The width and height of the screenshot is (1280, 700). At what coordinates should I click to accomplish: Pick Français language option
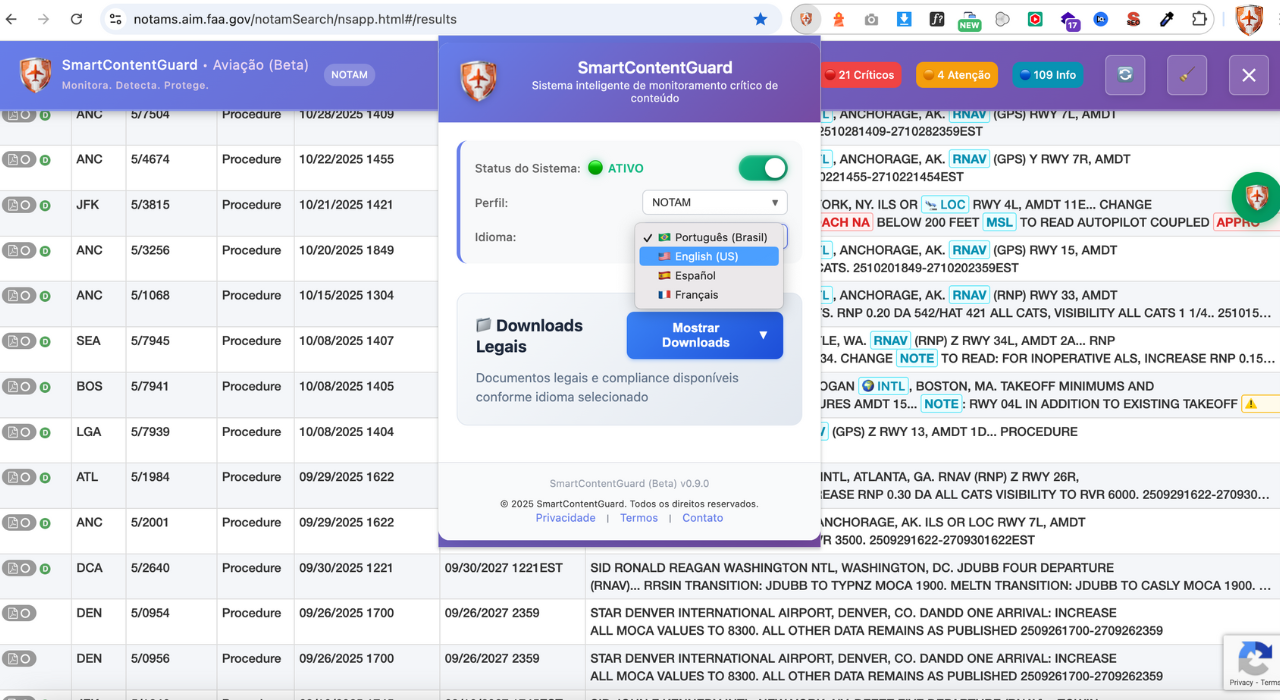coord(696,295)
